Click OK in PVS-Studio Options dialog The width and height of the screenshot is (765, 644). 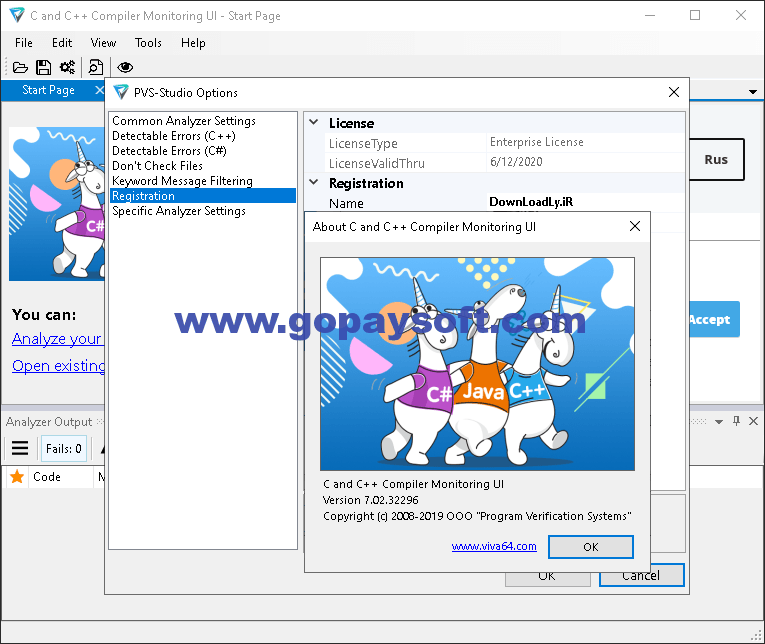click(x=547, y=579)
